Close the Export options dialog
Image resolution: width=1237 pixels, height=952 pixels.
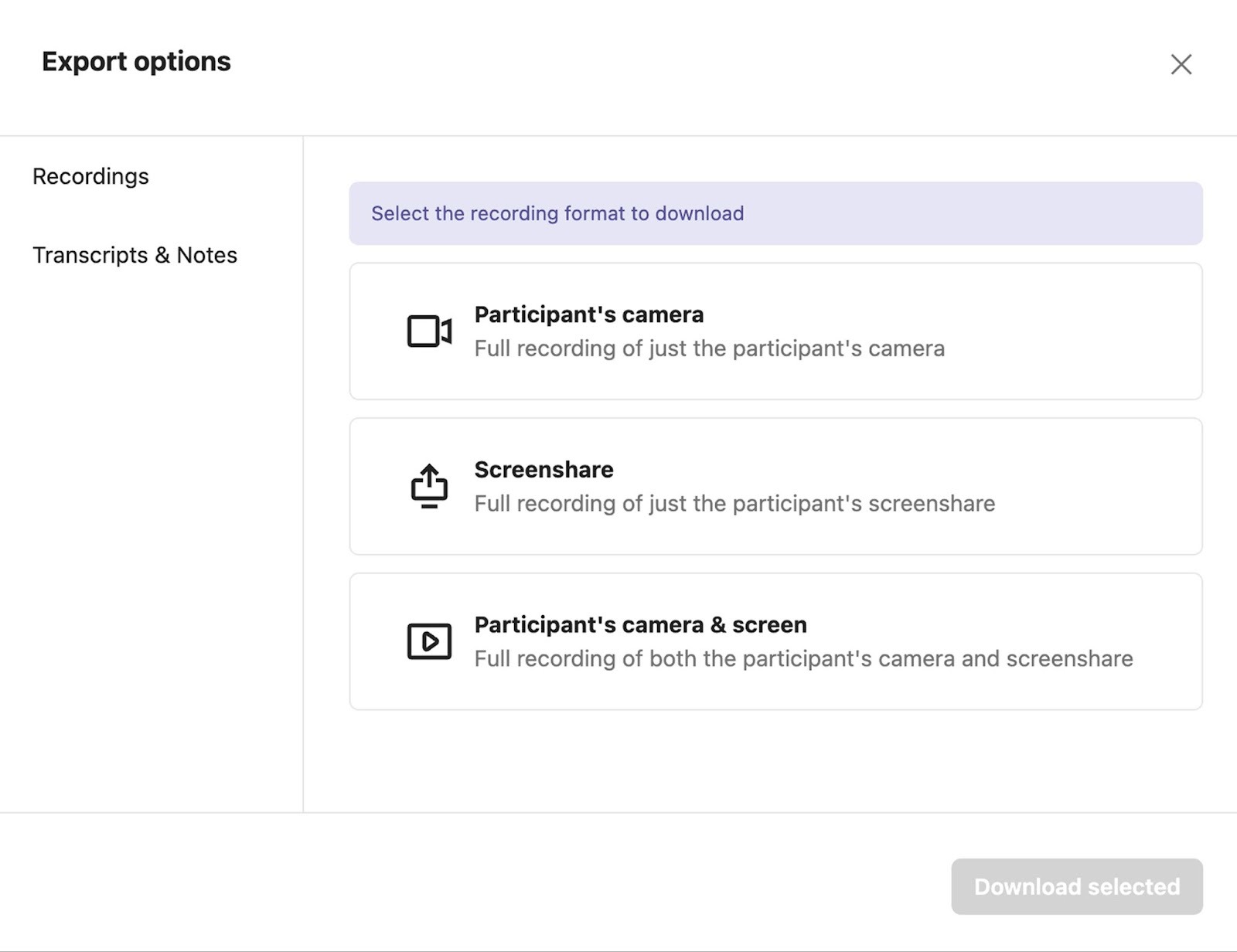click(x=1181, y=64)
